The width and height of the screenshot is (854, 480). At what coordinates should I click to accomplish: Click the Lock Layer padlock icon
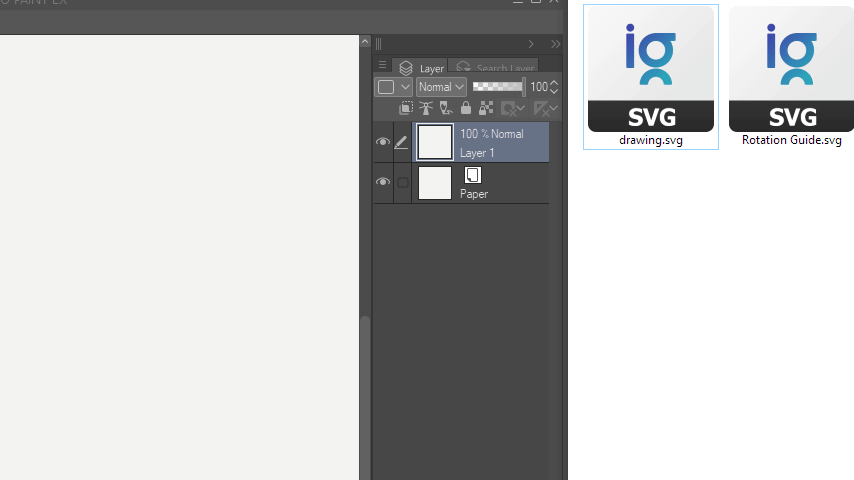466,108
